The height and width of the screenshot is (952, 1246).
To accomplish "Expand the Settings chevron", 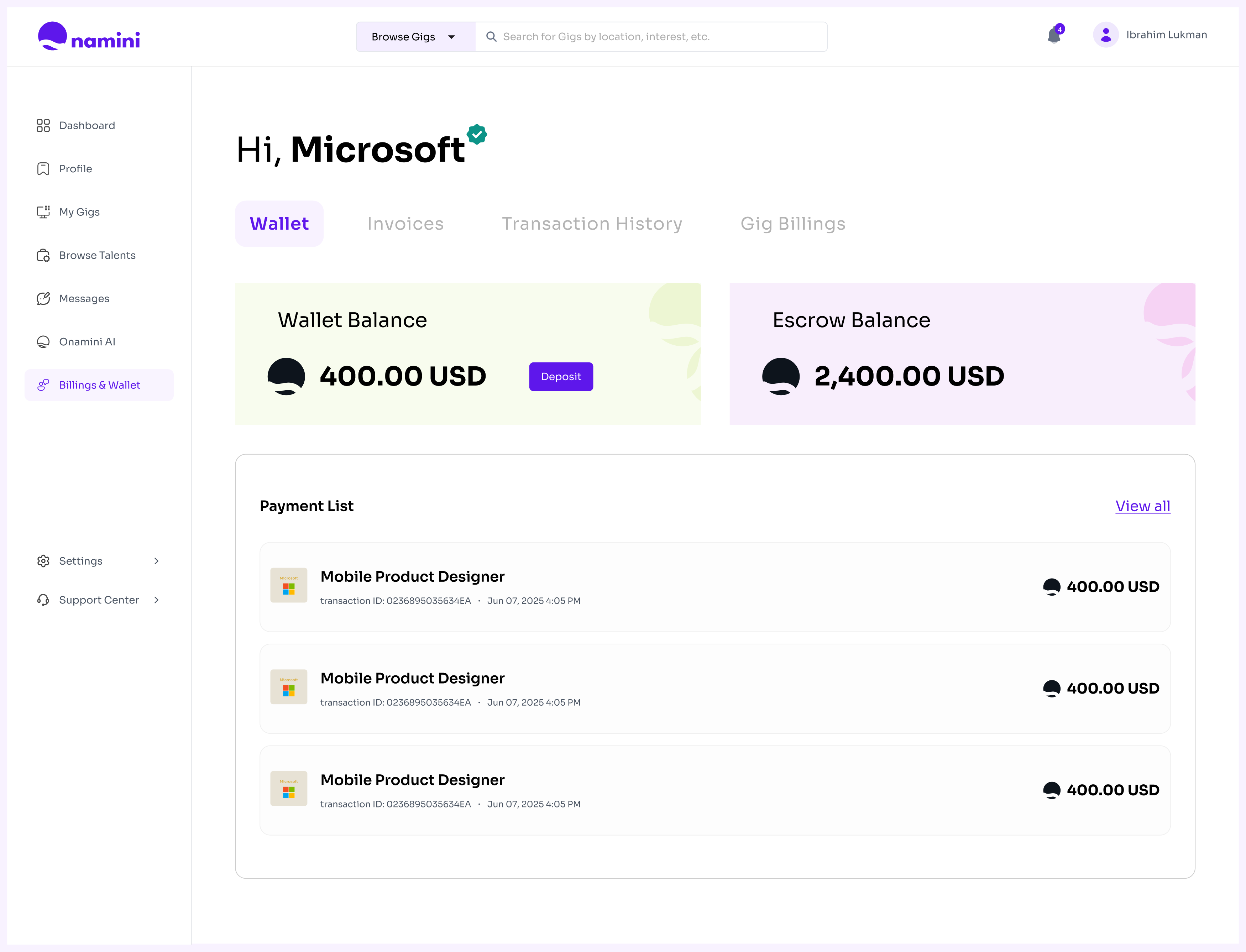I will pos(156,561).
